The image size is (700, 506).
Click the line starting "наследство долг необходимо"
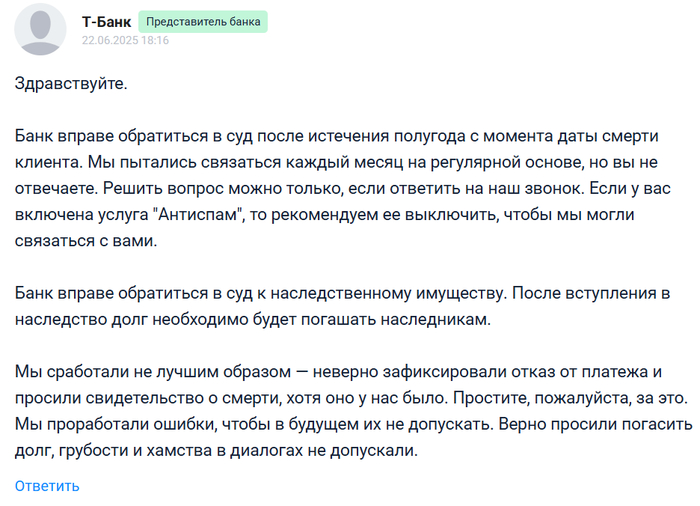[253, 319]
